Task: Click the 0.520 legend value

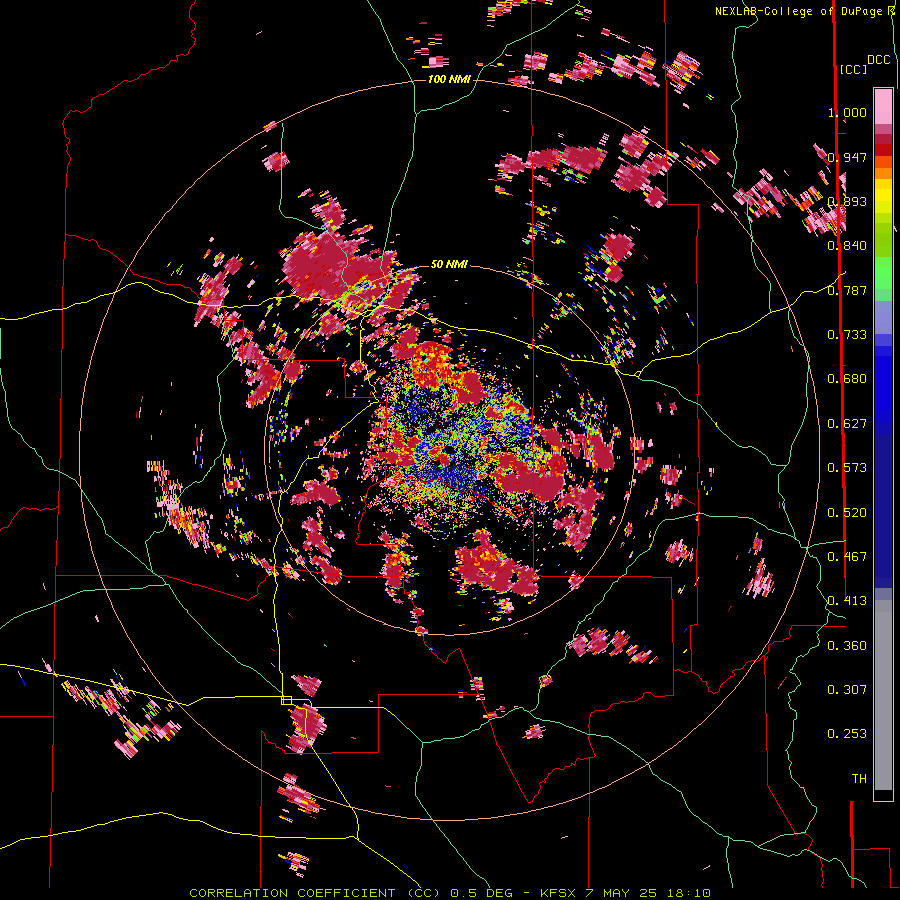Action: [x=847, y=512]
